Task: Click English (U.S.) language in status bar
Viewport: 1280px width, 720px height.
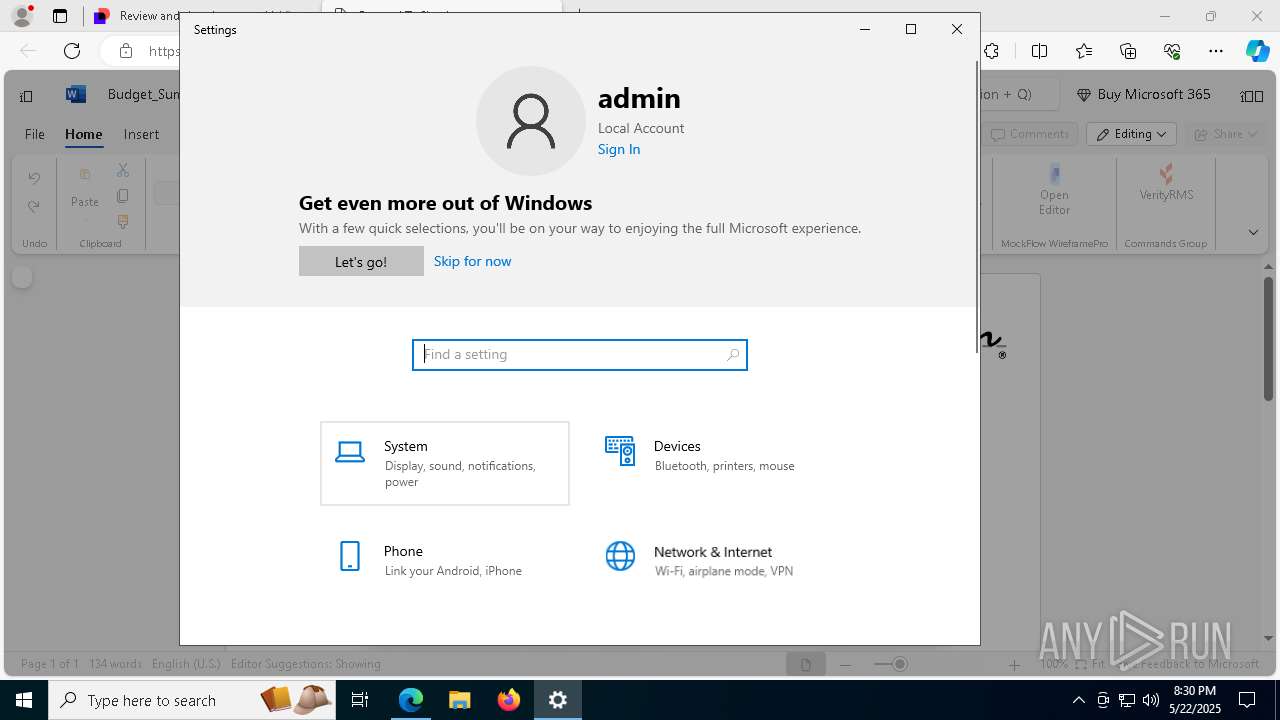Action: click(187, 664)
